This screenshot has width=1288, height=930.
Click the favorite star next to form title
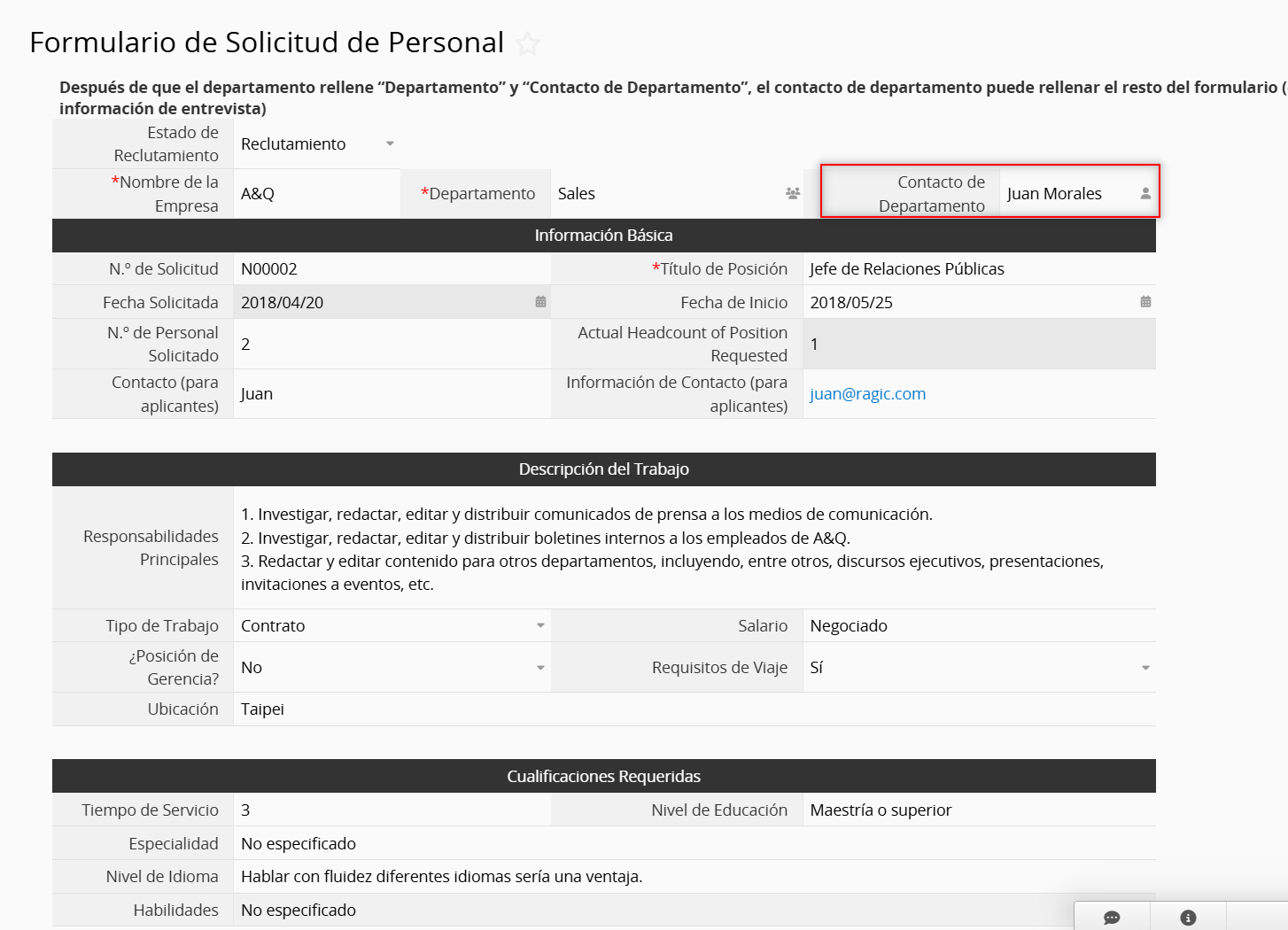pyautogui.click(x=528, y=43)
